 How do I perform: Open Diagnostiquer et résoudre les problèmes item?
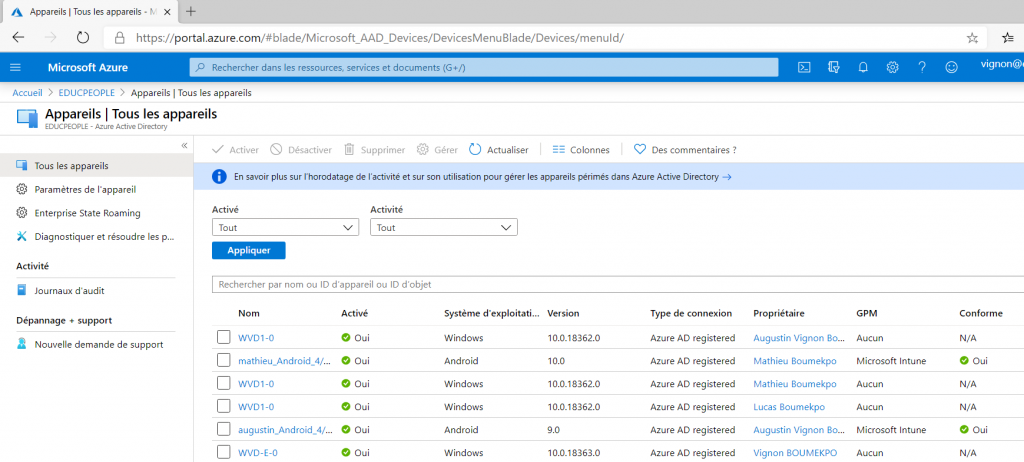pyautogui.click(x=97, y=237)
